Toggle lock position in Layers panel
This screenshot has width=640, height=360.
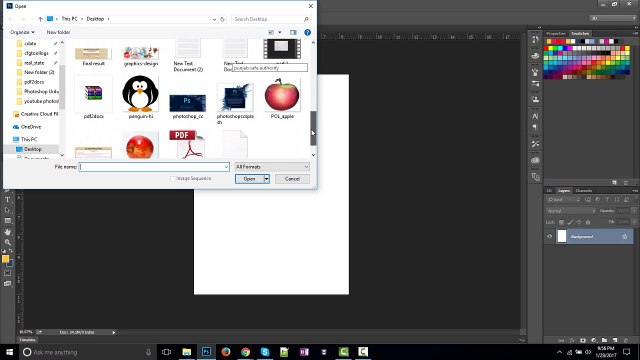pyautogui.click(x=579, y=222)
